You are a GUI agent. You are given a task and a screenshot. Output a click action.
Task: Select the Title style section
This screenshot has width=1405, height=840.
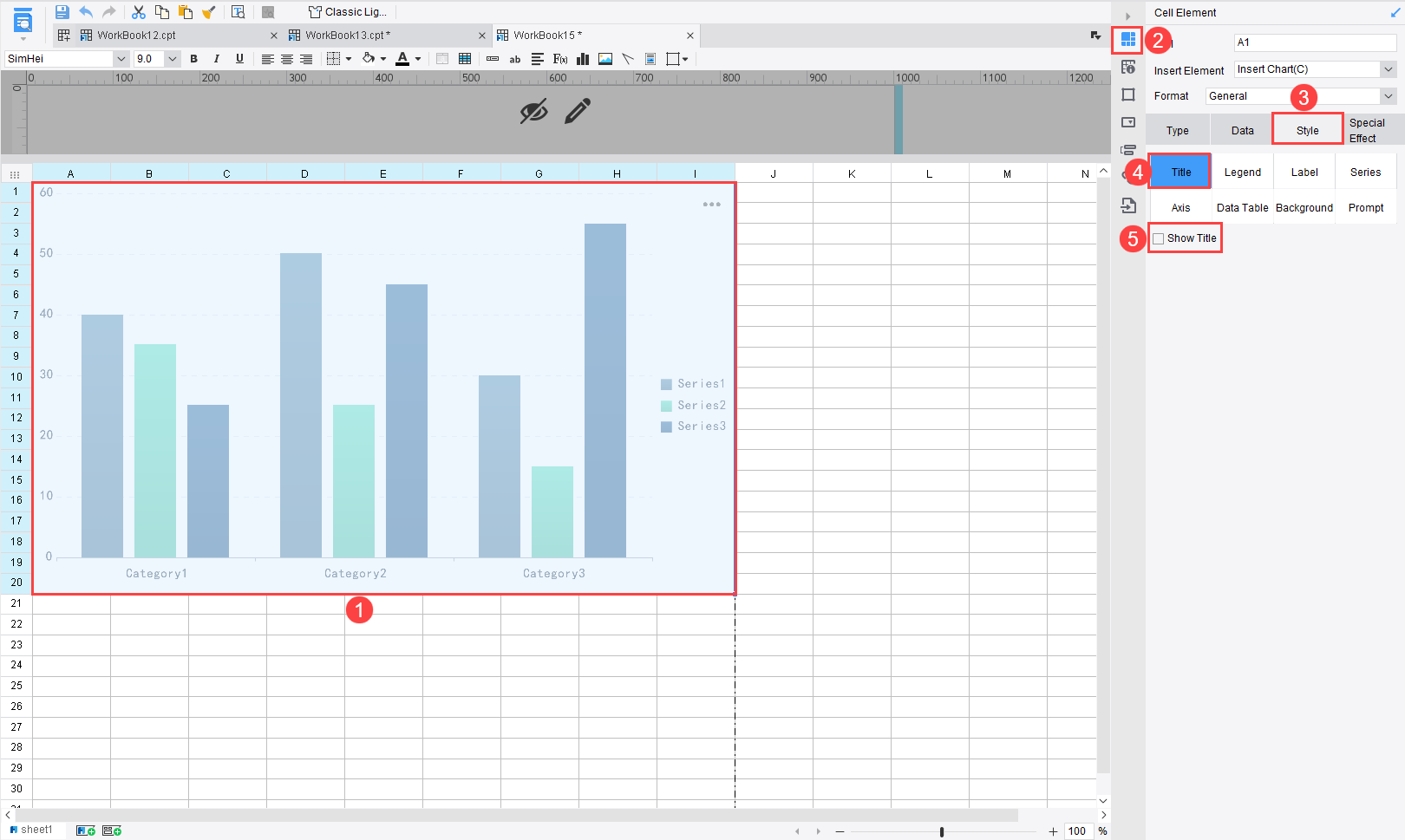click(1181, 173)
